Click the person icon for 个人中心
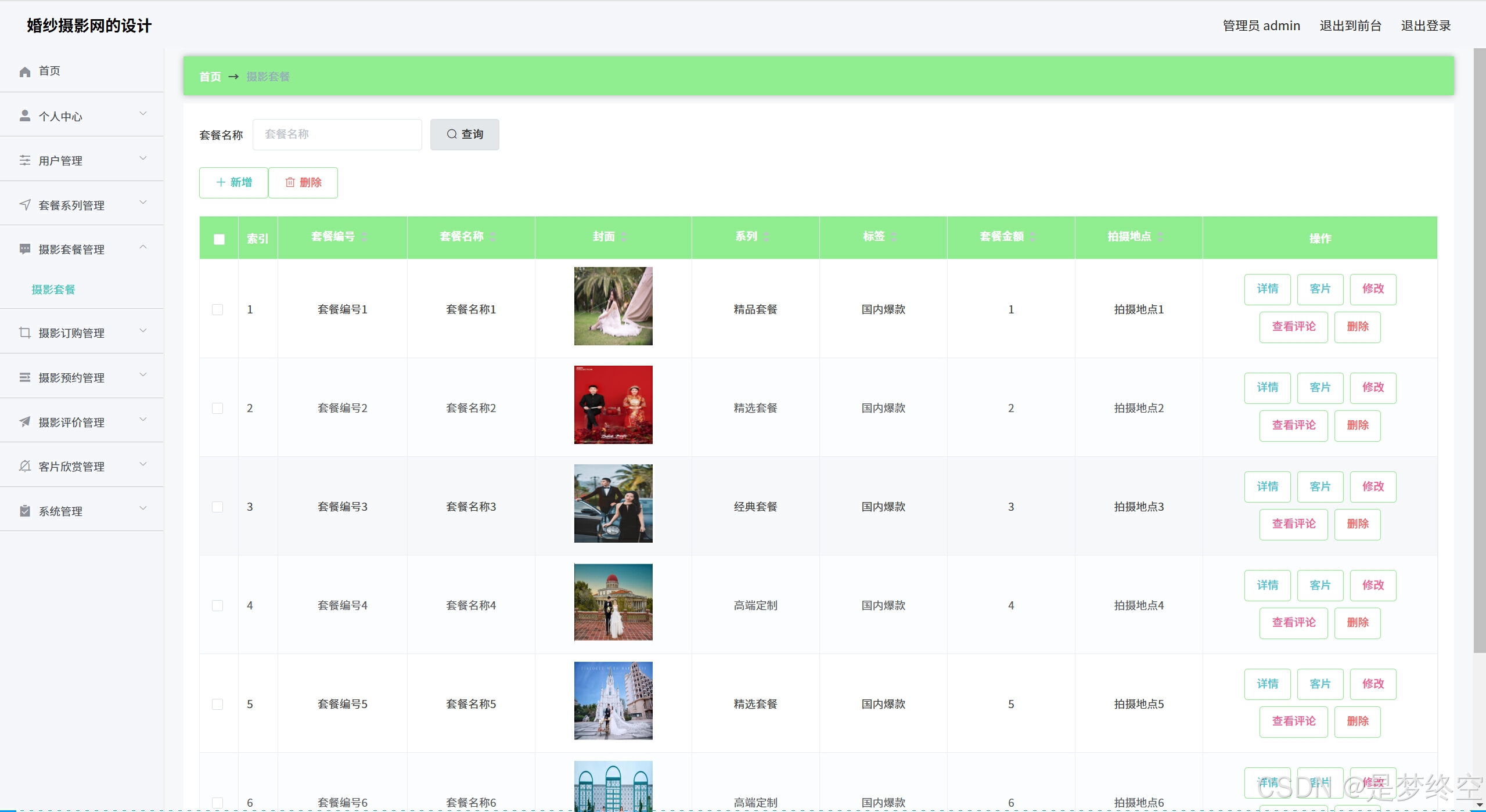The image size is (1486, 812). (24, 116)
